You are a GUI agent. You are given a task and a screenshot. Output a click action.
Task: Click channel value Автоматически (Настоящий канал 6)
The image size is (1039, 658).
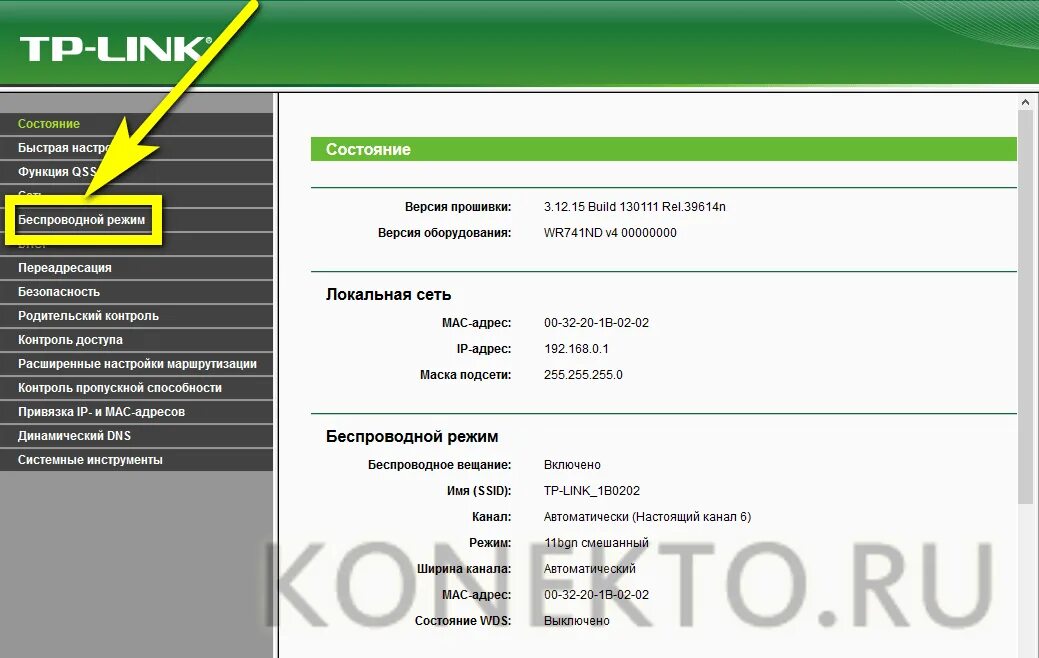(x=647, y=516)
